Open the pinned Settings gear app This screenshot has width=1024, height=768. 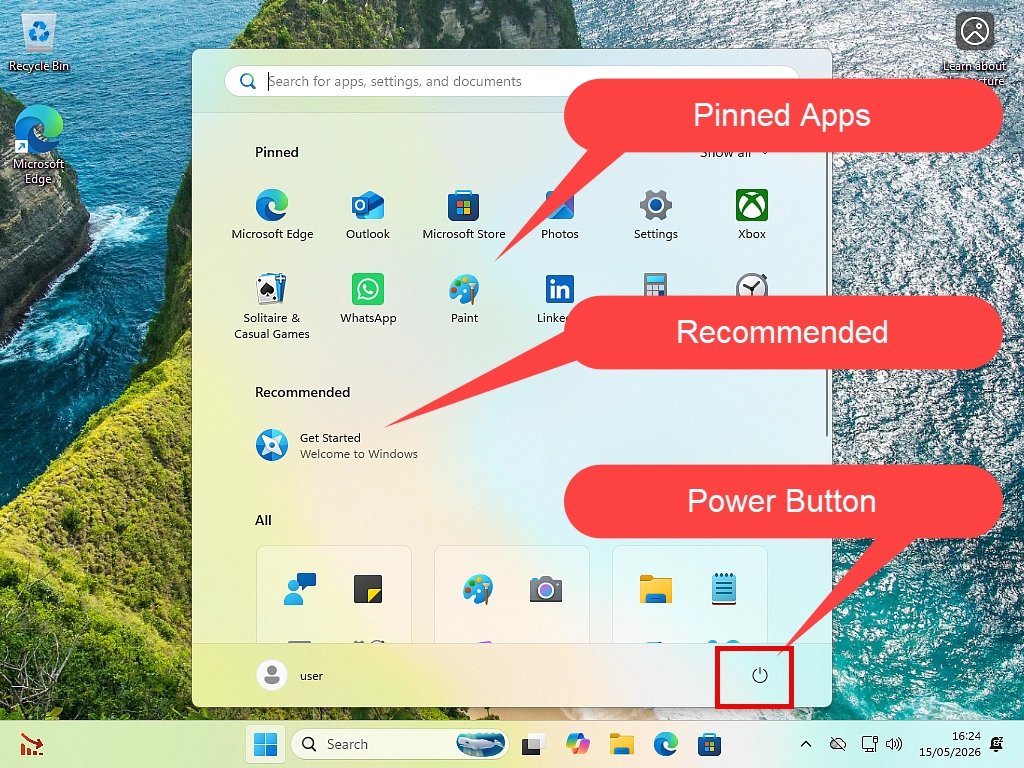[x=656, y=214]
